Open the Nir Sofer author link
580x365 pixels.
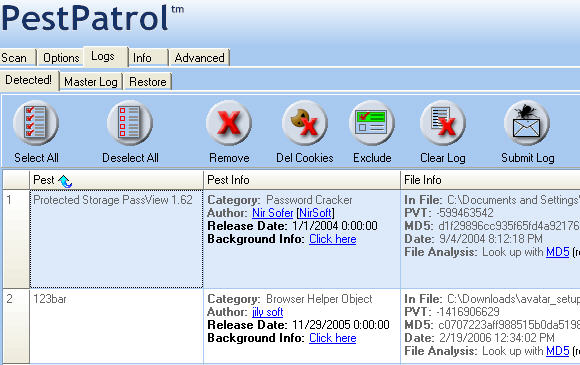(273, 213)
